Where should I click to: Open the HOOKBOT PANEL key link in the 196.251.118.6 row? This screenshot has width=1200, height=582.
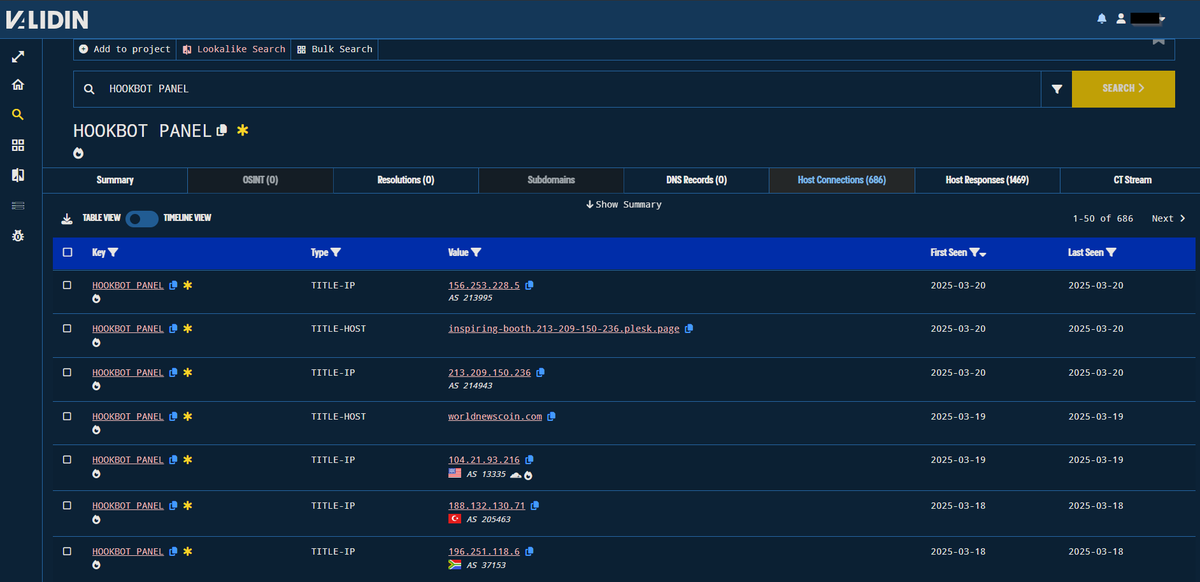point(128,551)
